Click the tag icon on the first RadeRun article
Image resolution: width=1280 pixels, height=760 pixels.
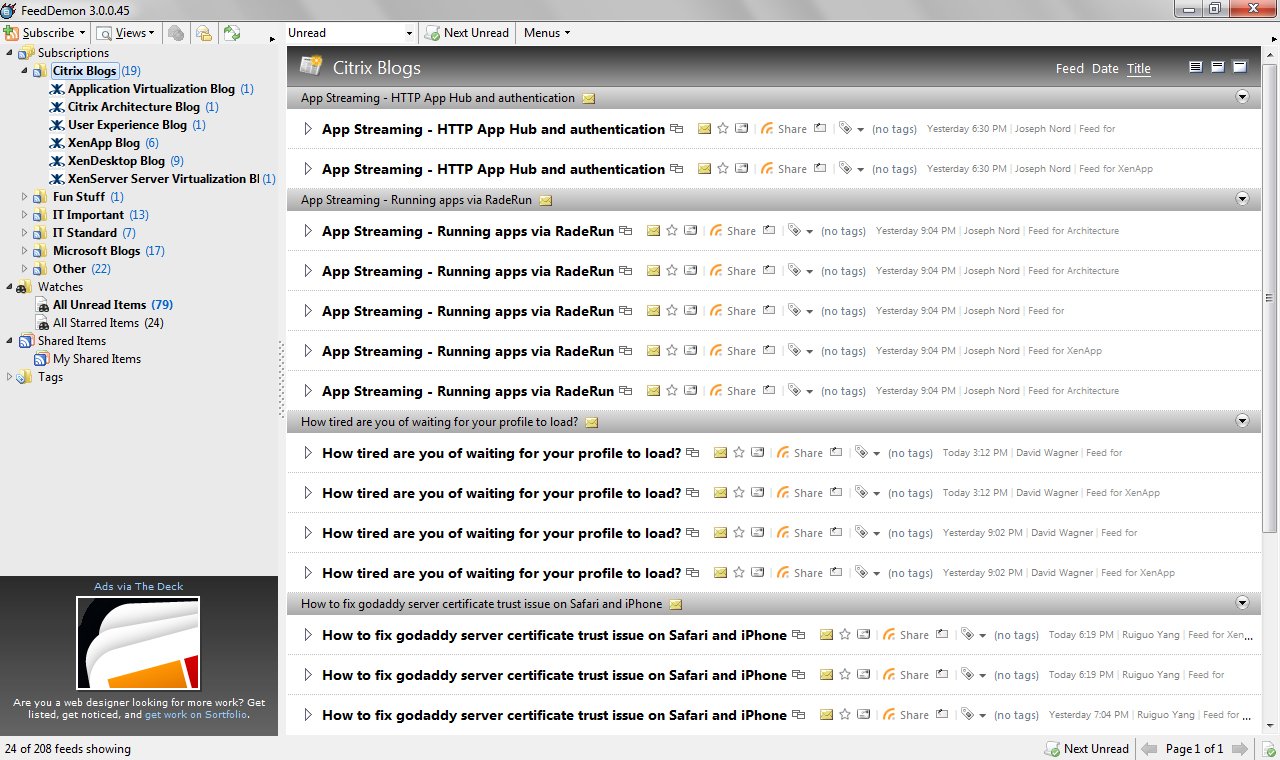pos(796,230)
